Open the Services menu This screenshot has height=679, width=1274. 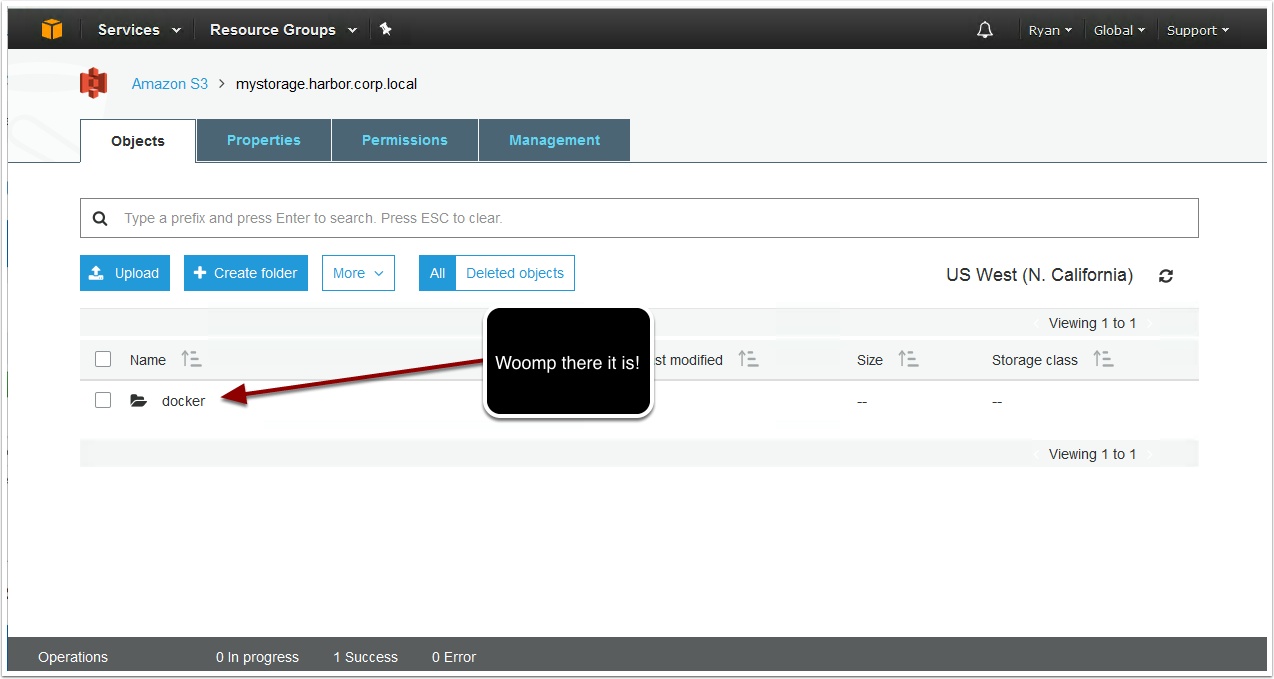(x=139, y=30)
